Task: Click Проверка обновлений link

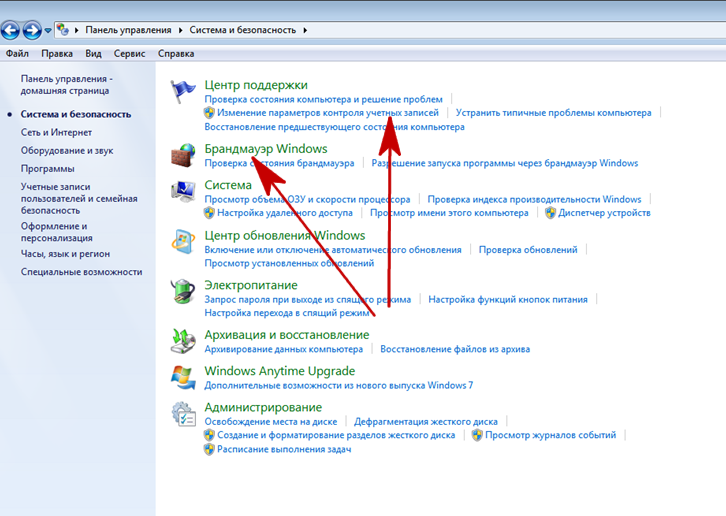Action: [528, 250]
